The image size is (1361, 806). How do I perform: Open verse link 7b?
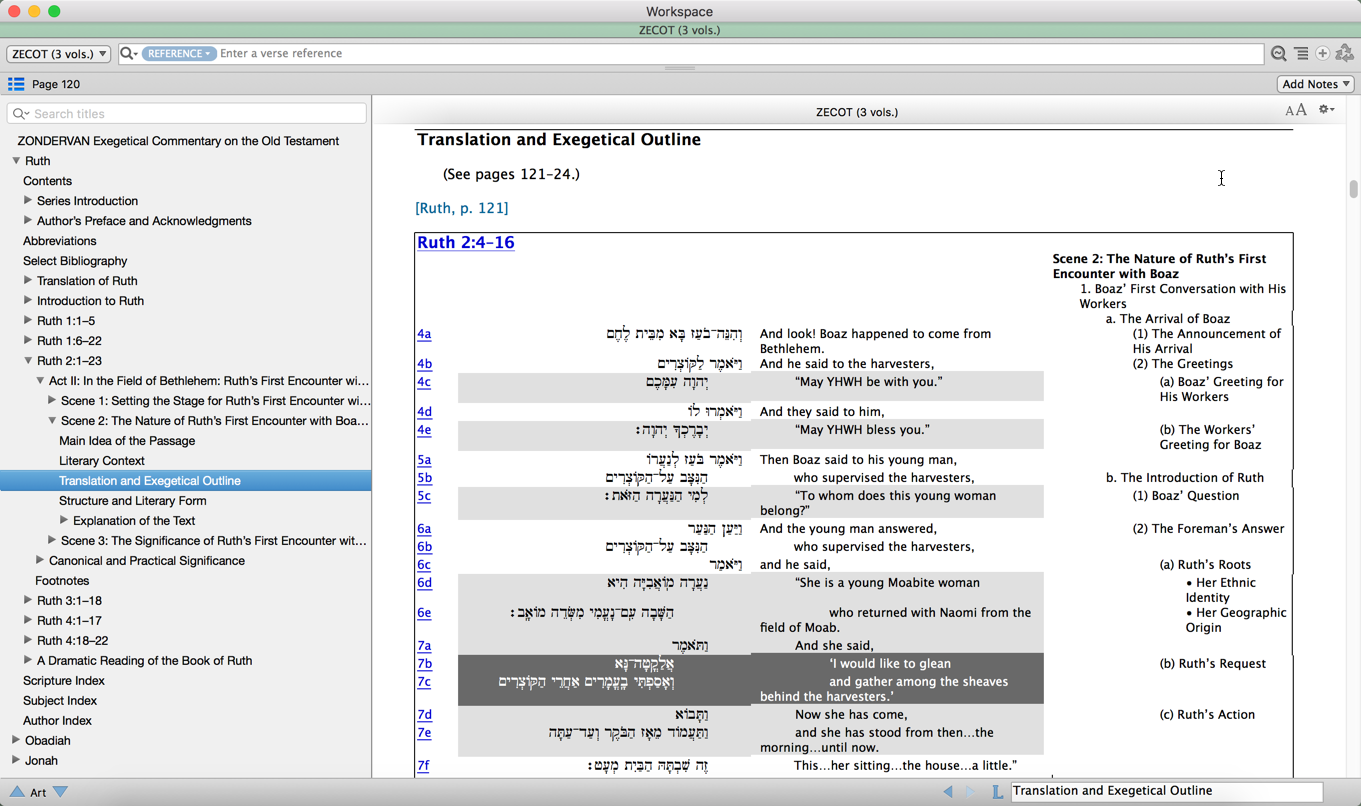point(424,664)
